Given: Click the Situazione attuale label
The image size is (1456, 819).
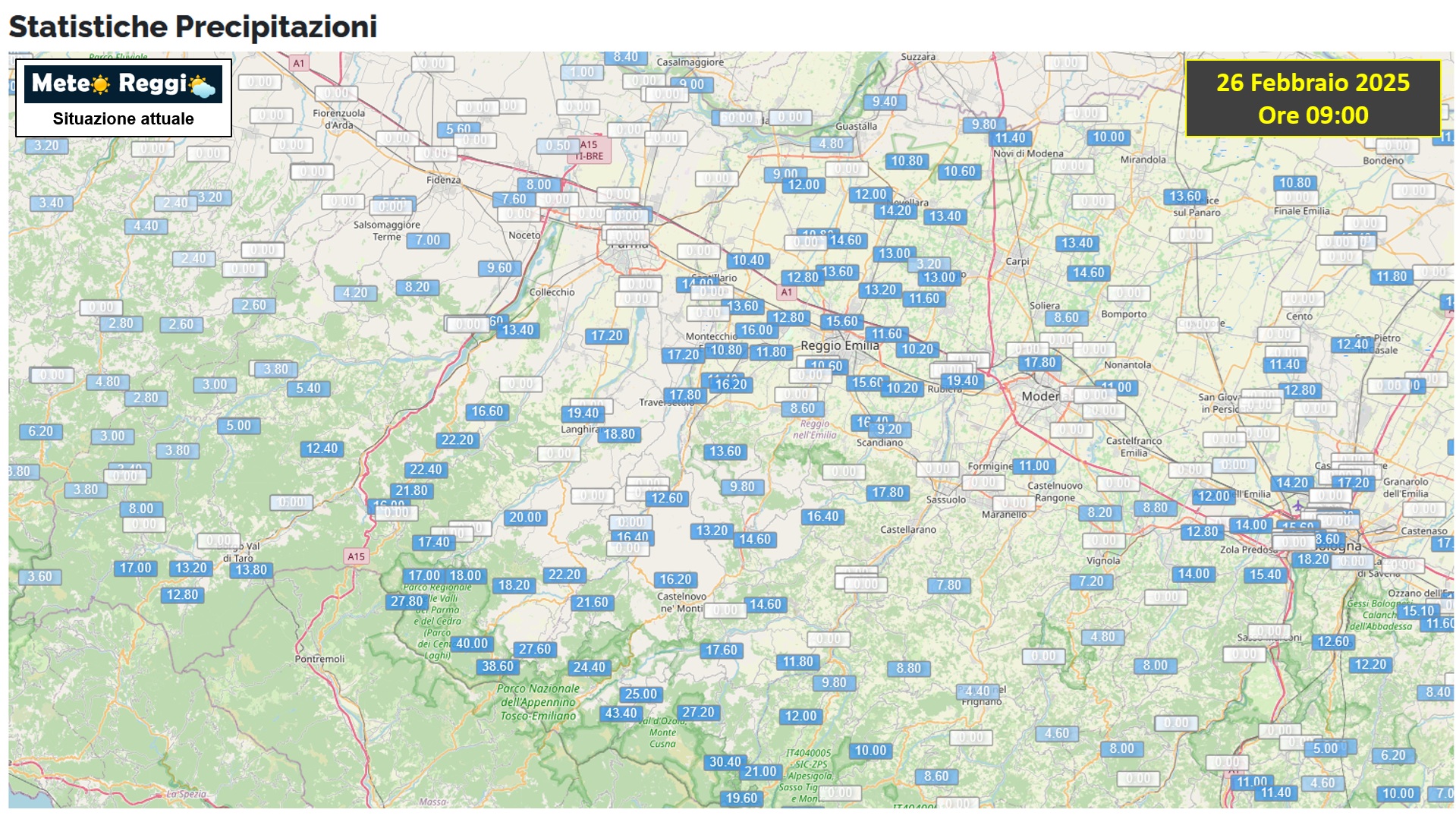Looking at the screenshot, I should coord(123,119).
